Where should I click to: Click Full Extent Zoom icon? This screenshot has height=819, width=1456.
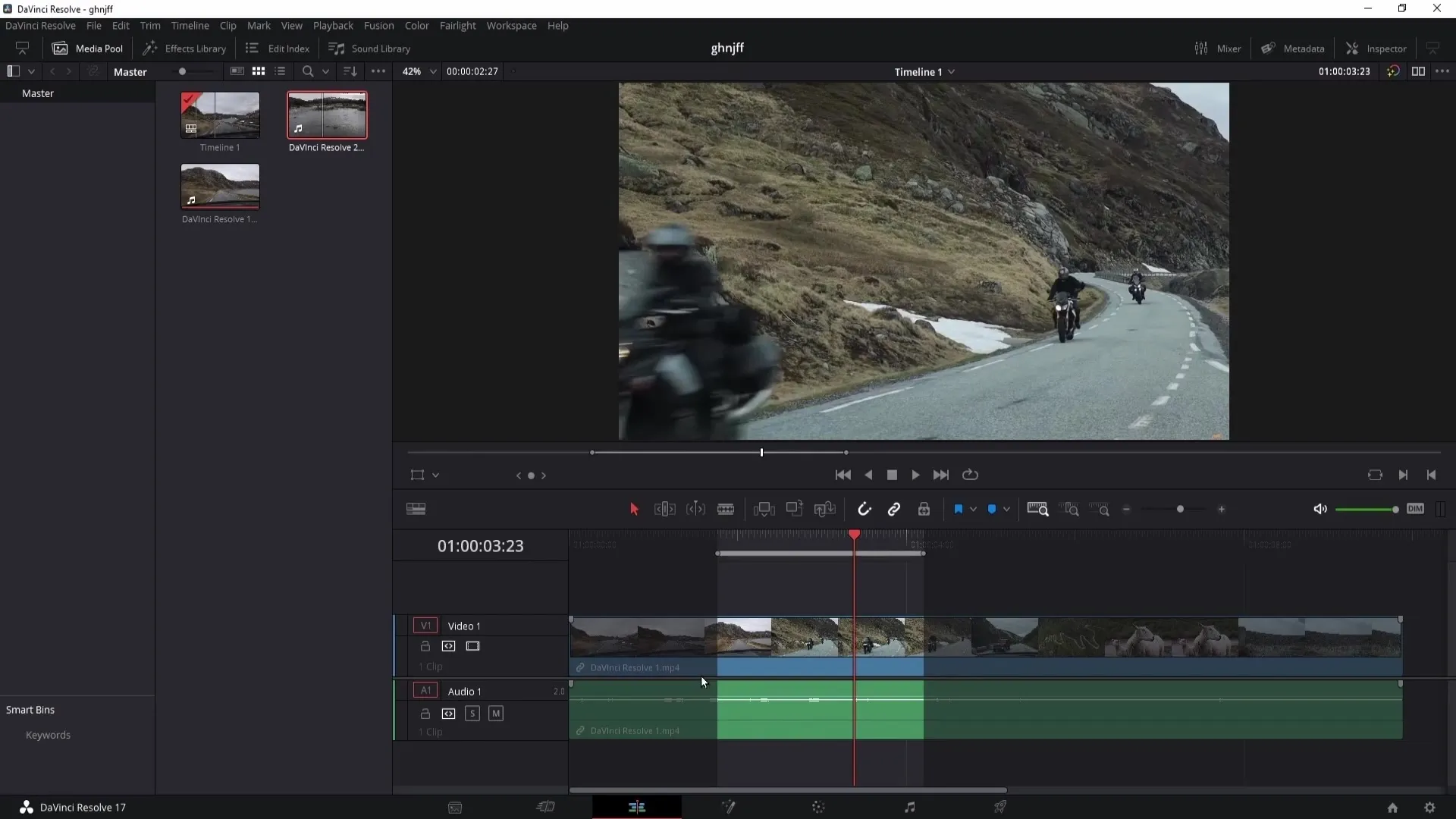(x=1037, y=509)
